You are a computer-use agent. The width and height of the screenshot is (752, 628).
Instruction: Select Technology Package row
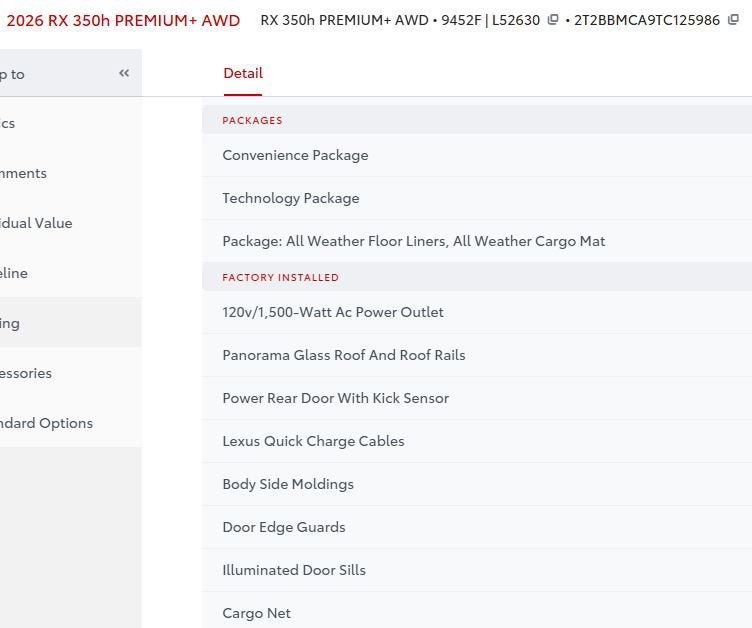[x=291, y=198]
